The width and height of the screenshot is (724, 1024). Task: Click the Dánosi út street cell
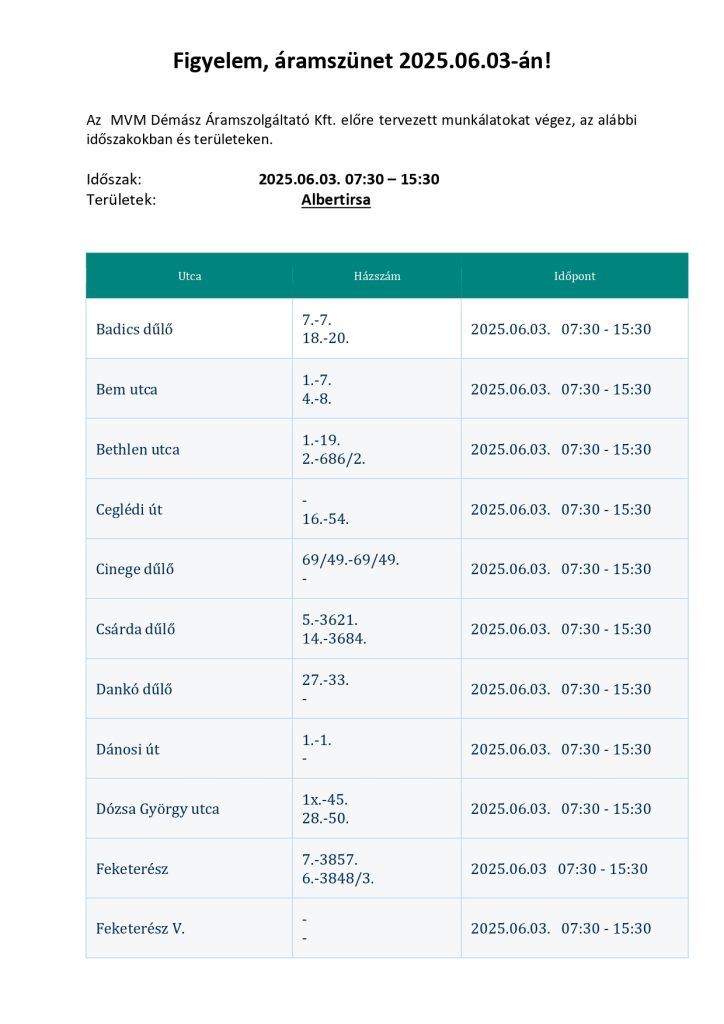(128, 749)
